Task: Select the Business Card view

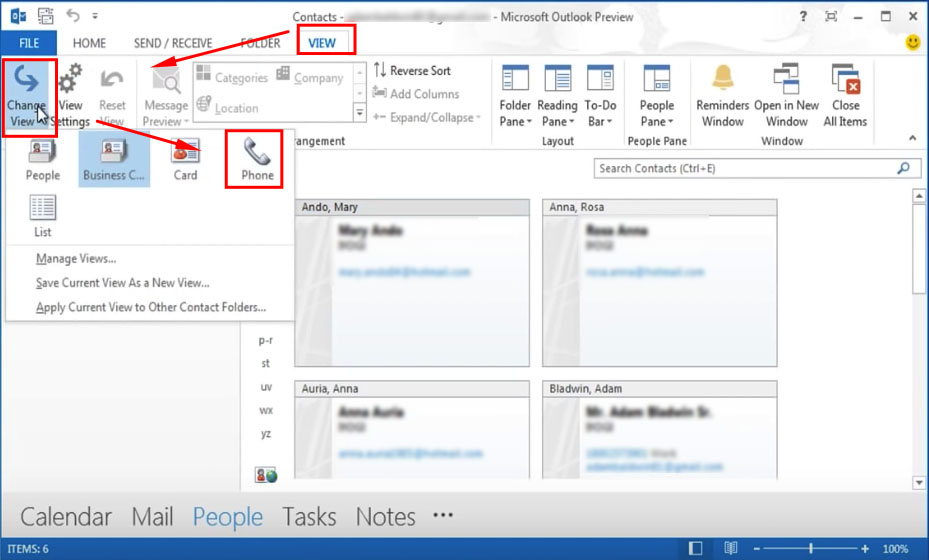Action: point(114,159)
